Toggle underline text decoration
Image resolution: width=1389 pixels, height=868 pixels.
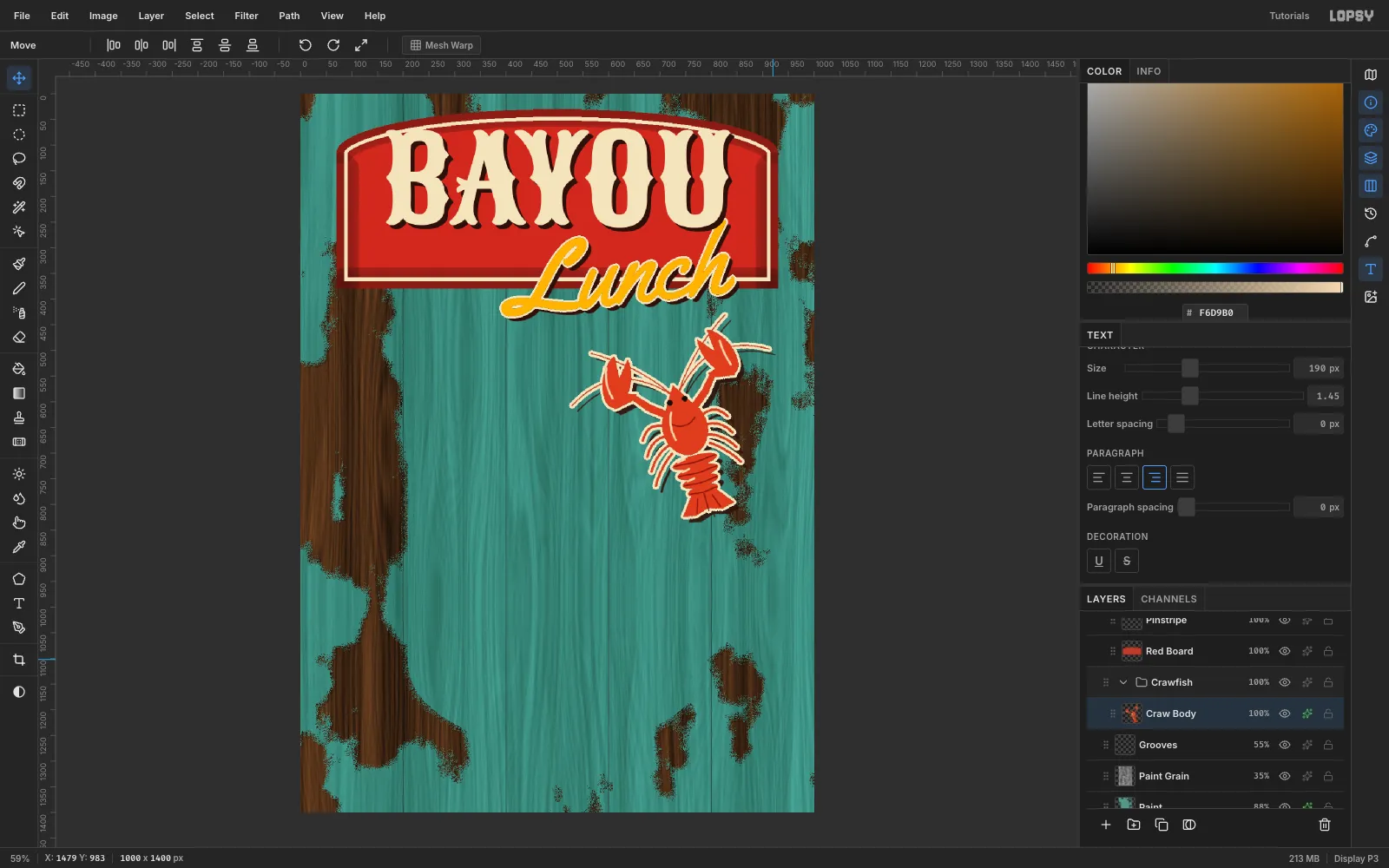pos(1099,561)
